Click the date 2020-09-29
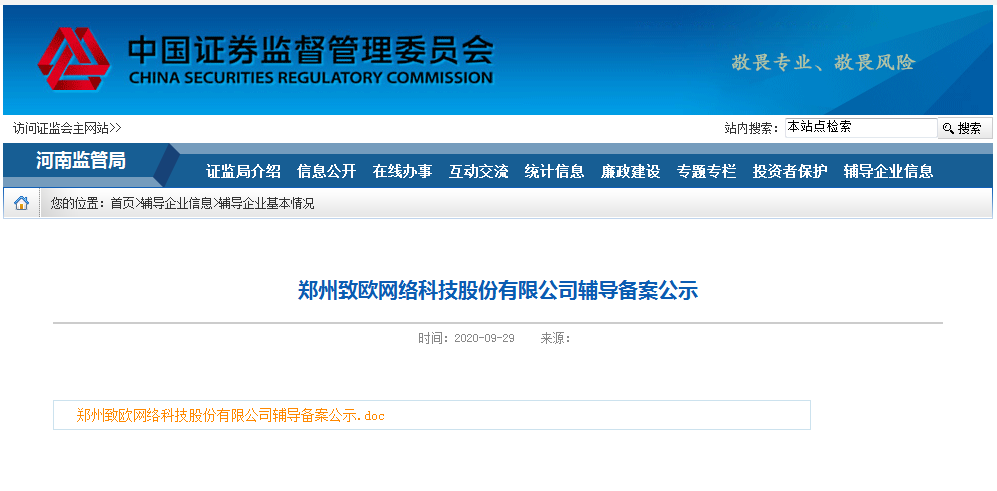The image size is (997, 491). coord(484,338)
